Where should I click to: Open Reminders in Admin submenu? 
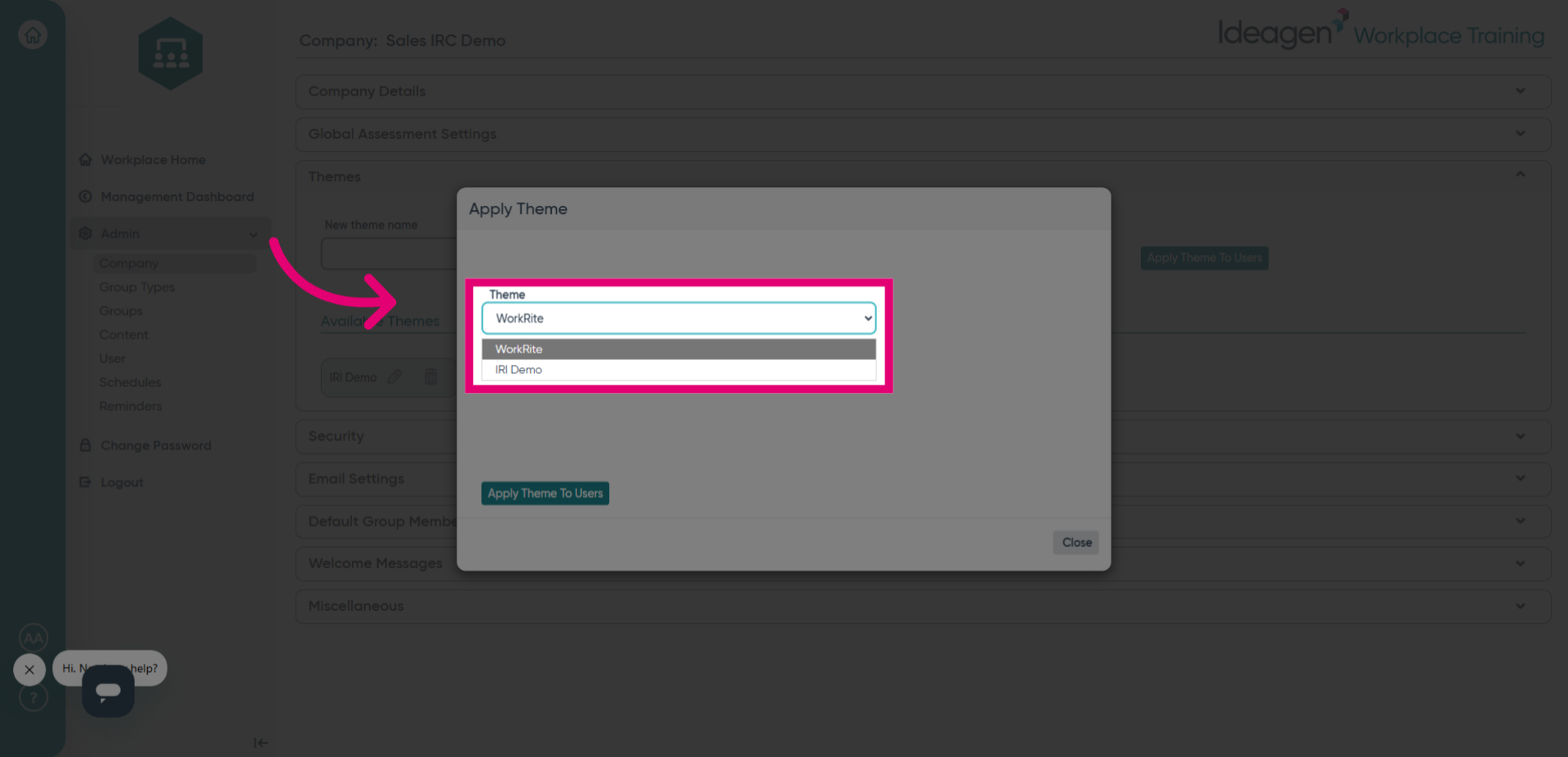pos(131,406)
